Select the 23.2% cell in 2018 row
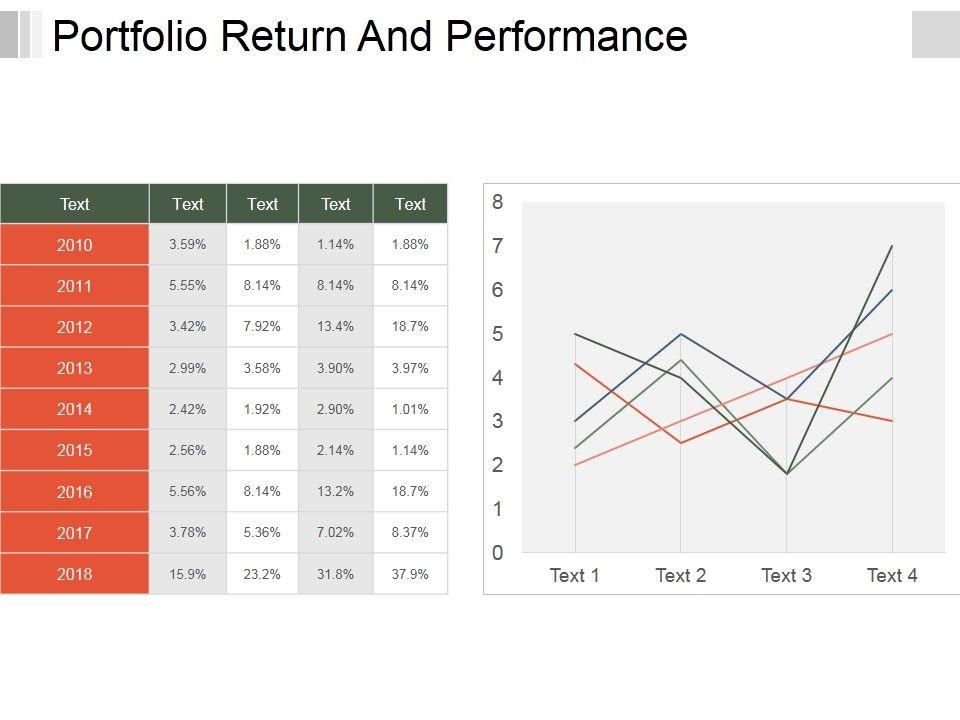Image resolution: width=960 pixels, height=720 pixels. [x=262, y=574]
